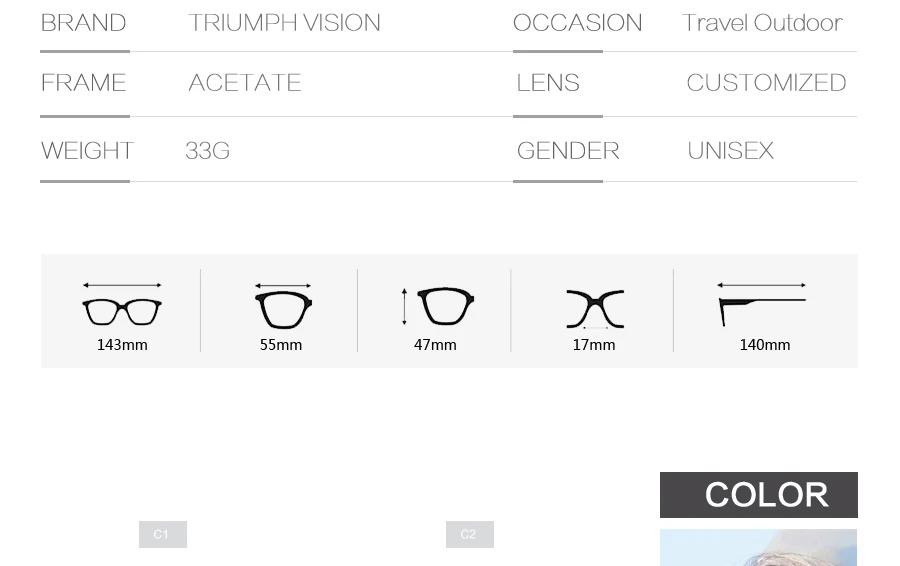This screenshot has height=566, width=900.
Task: Click the CUSTOMIZED lens value
Action: click(766, 83)
